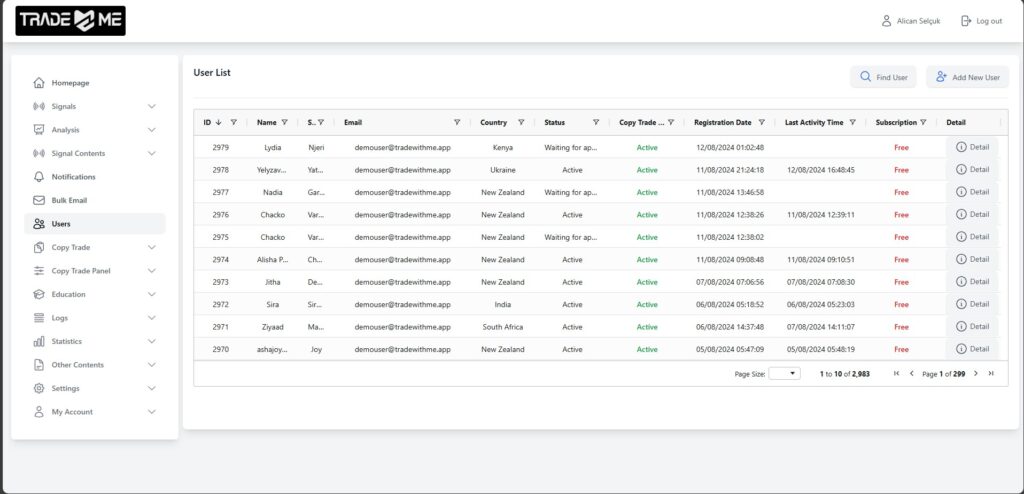Go to the next page arrow

coord(976,373)
